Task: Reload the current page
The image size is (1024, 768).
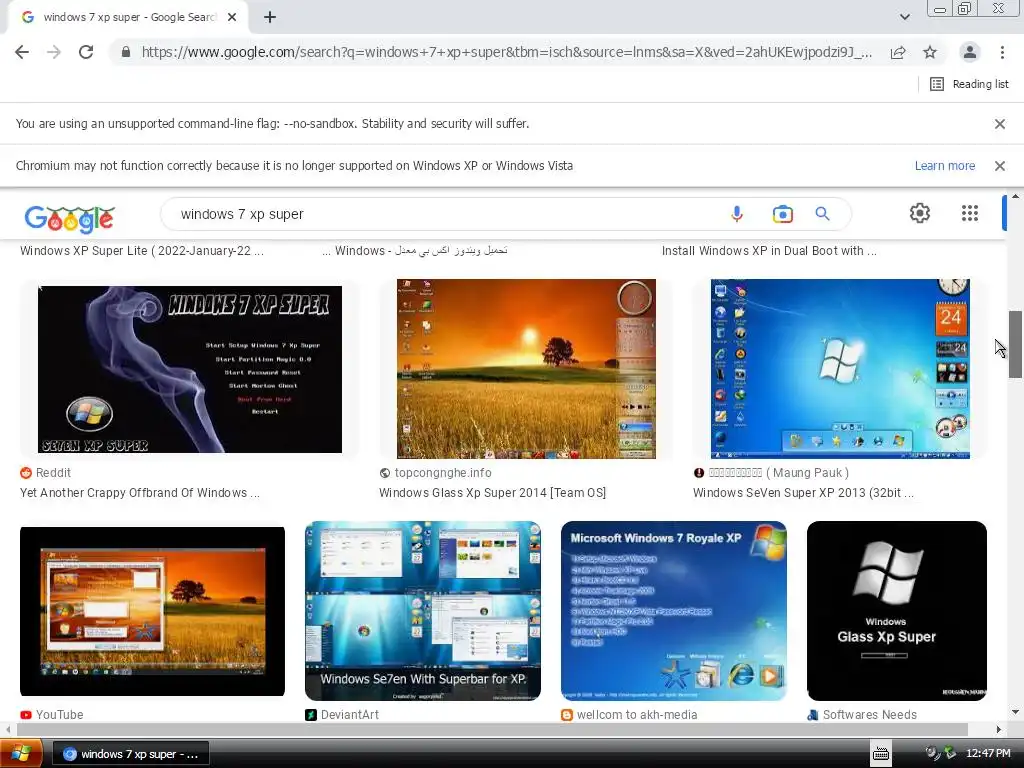Action: 86,52
